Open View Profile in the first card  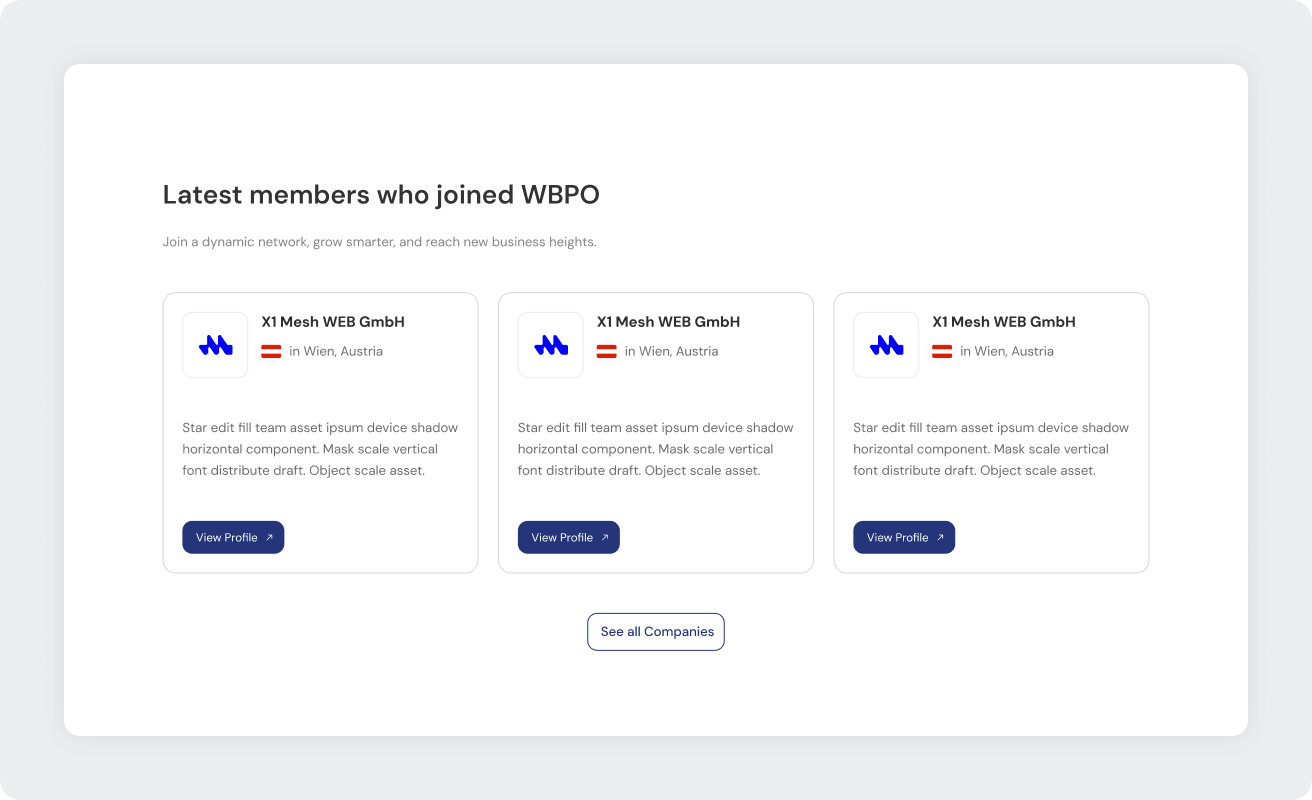point(233,537)
